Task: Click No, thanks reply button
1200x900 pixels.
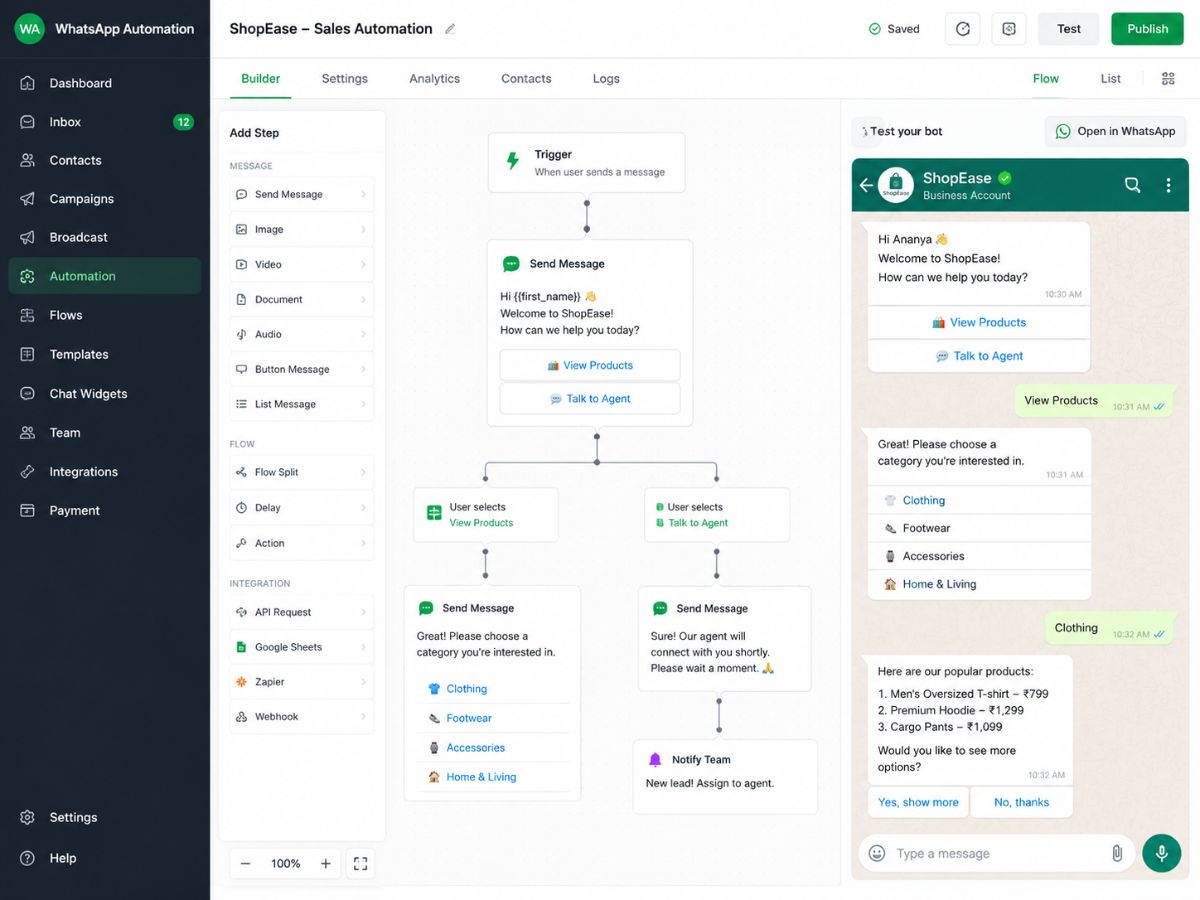Action: tap(1021, 802)
